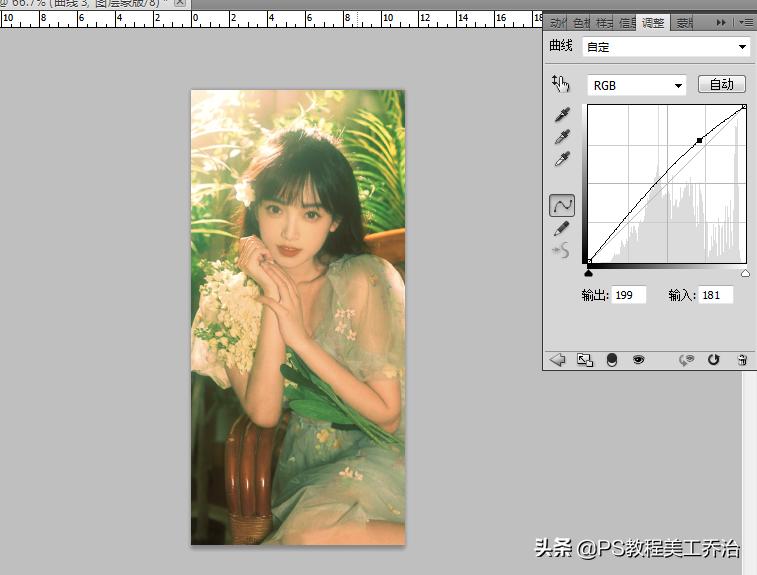Click the horizontal ruler at top
Viewport: 757px width, 575px height.
[271, 19]
